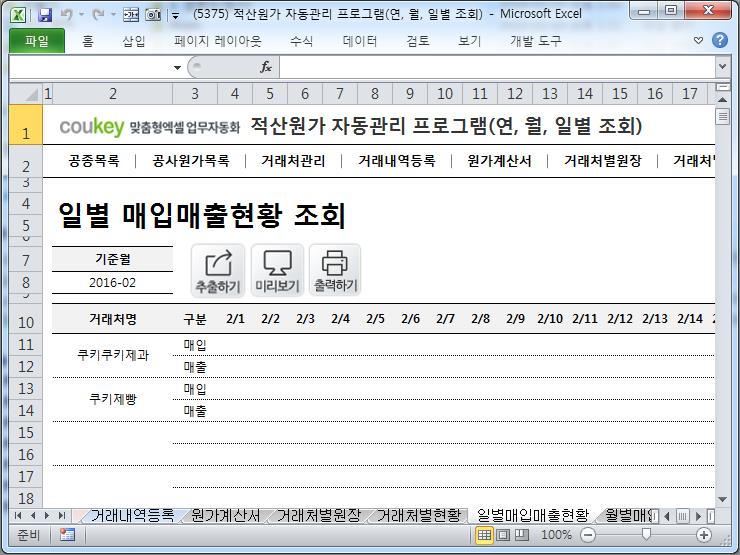Viewport: 740px width, 555px height.
Task: Open the 개발 도구 ribbon tab
Action: click(x=536, y=41)
